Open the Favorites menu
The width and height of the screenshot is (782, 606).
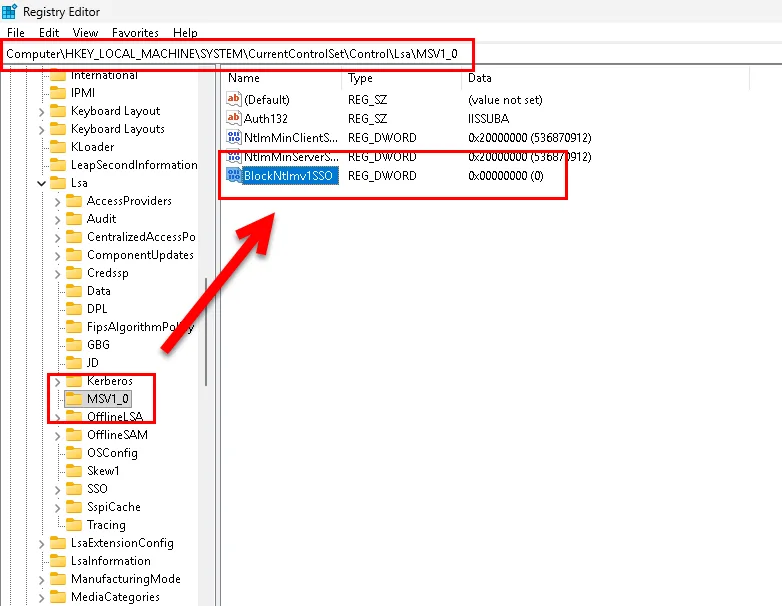coord(135,33)
